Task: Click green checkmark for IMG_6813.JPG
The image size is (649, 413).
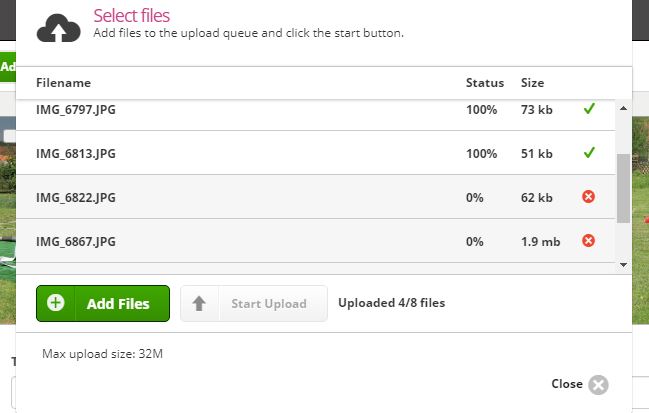Action: [589, 153]
